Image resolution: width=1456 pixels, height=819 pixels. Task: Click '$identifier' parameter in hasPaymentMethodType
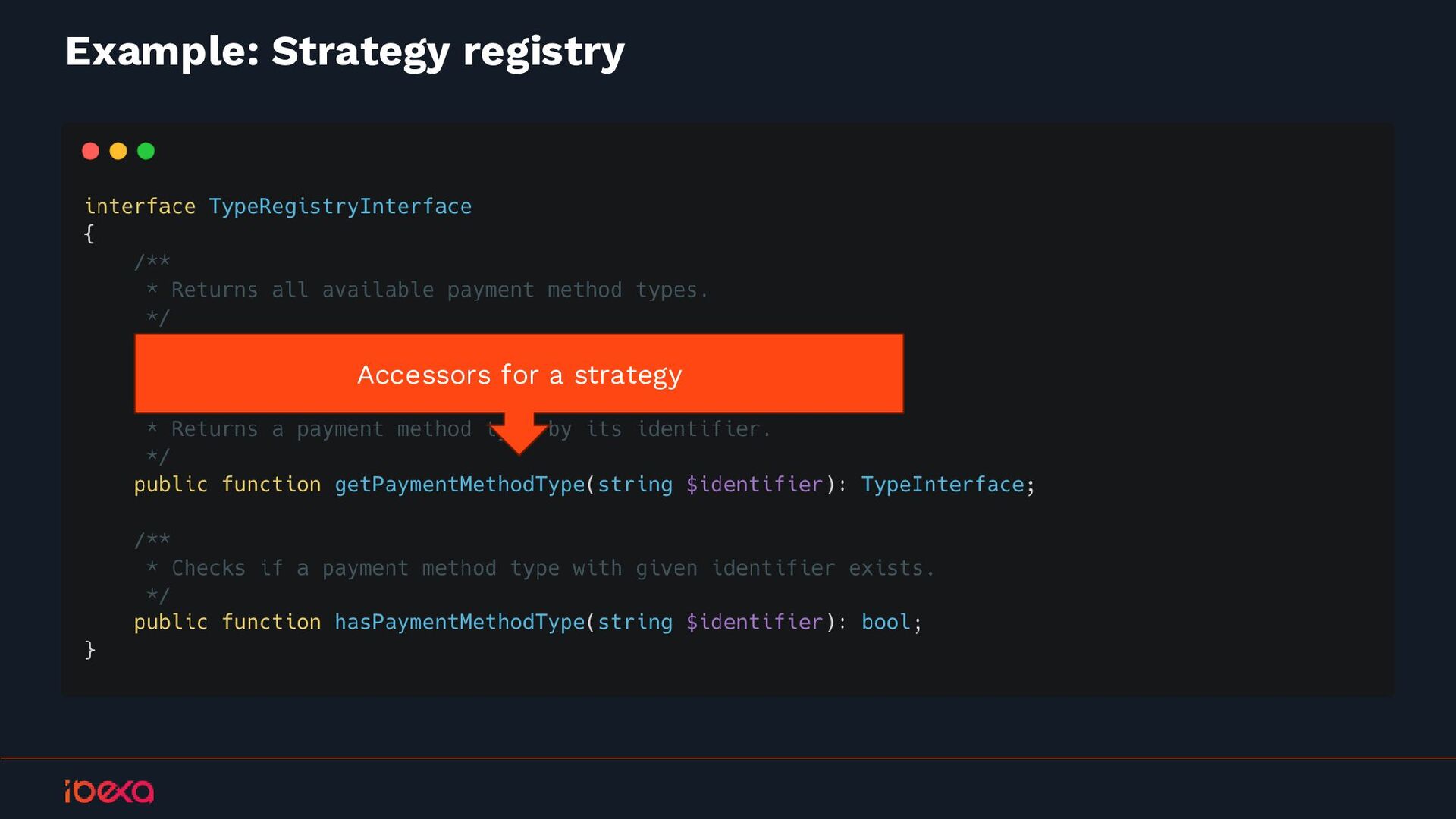(x=754, y=623)
